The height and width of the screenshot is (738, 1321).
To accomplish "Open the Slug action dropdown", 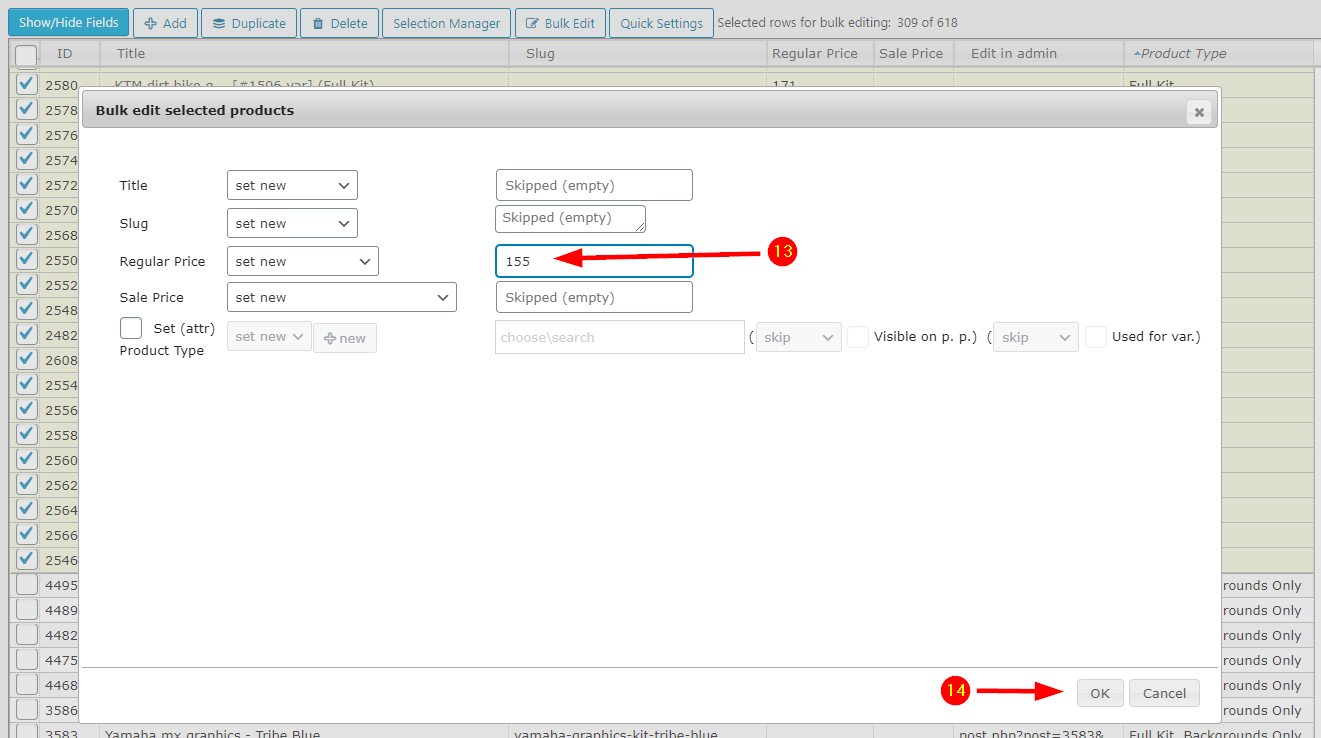I will pyautogui.click(x=292, y=223).
